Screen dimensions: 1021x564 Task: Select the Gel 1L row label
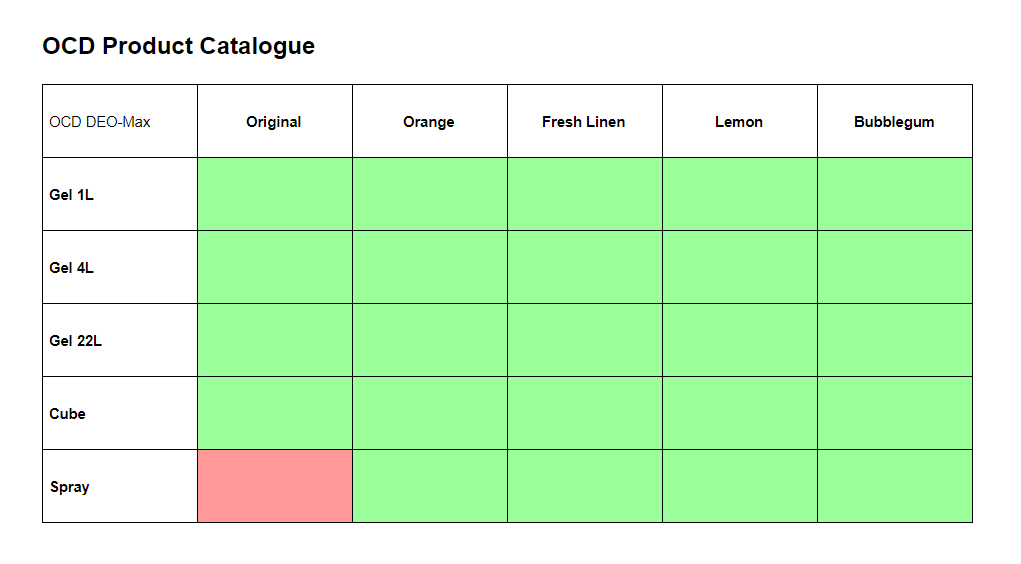point(72,195)
